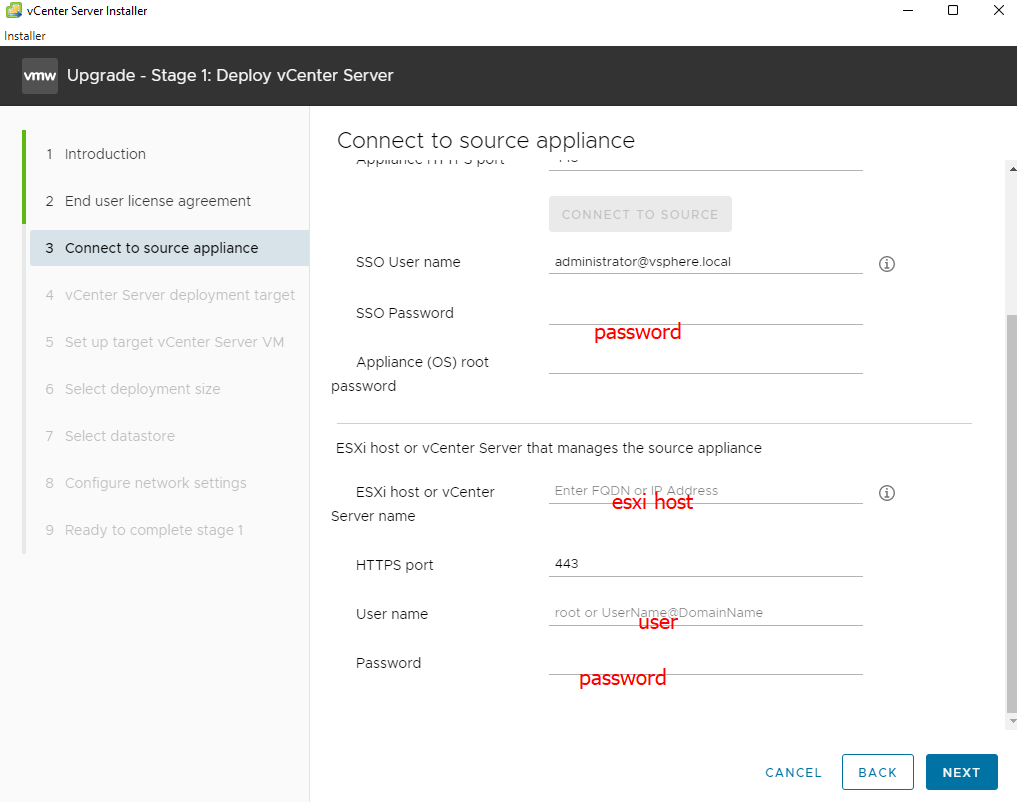Focus the HTTPS port field

click(x=706, y=564)
